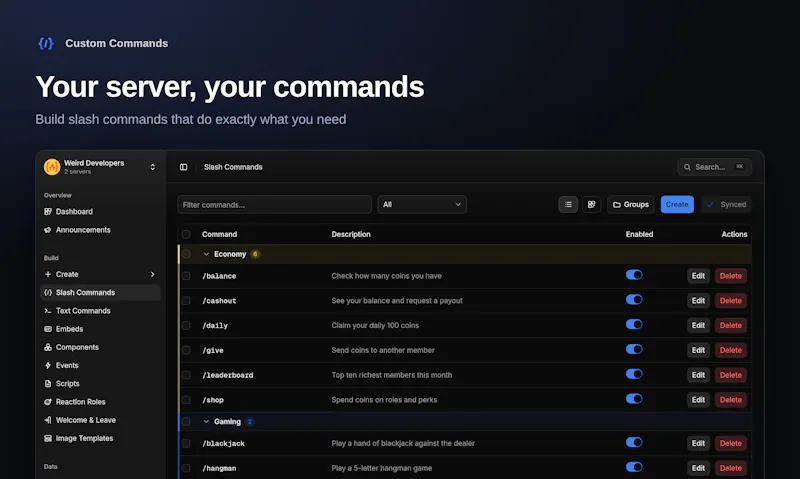Screen dimensions: 800x479
Task: Disable the /balance command toggle
Action: click(634, 275)
